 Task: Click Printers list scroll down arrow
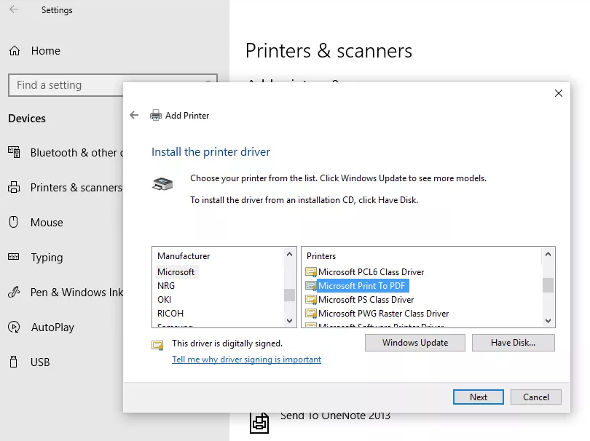[548, 321]
